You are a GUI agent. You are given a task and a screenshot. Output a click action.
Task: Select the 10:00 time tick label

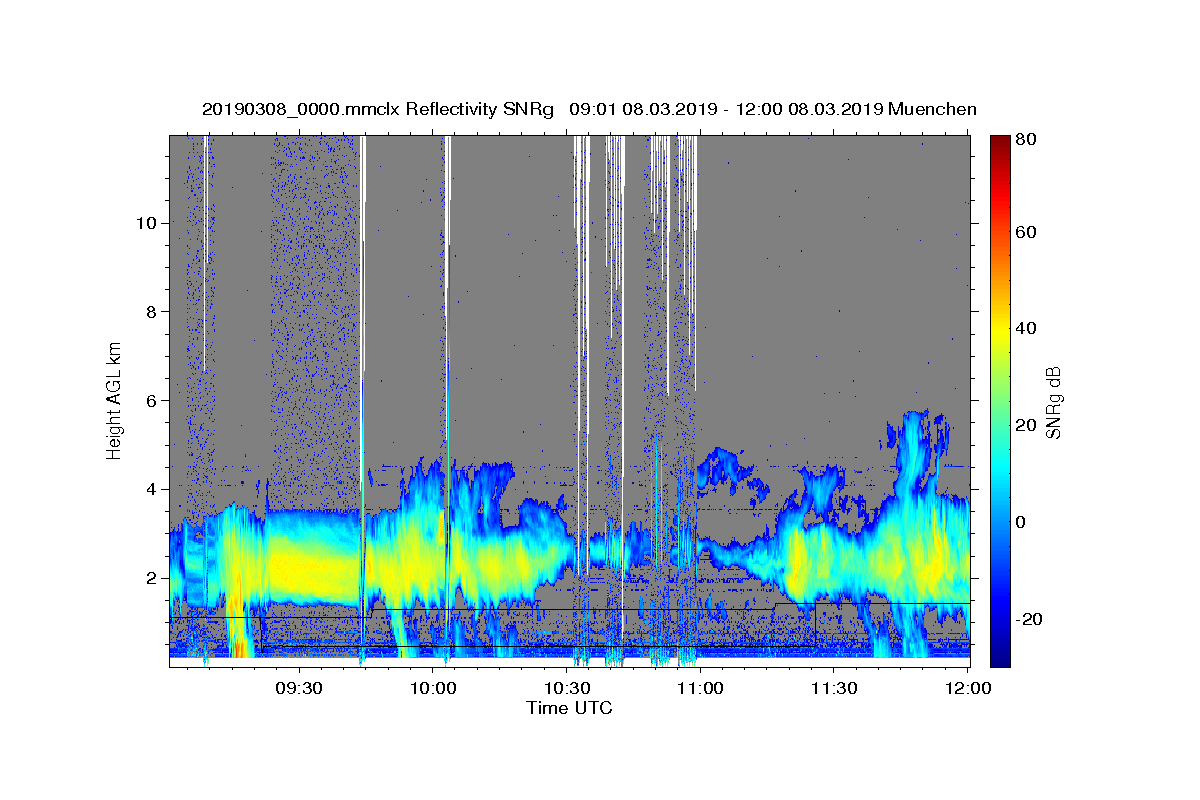click(433, 688)
